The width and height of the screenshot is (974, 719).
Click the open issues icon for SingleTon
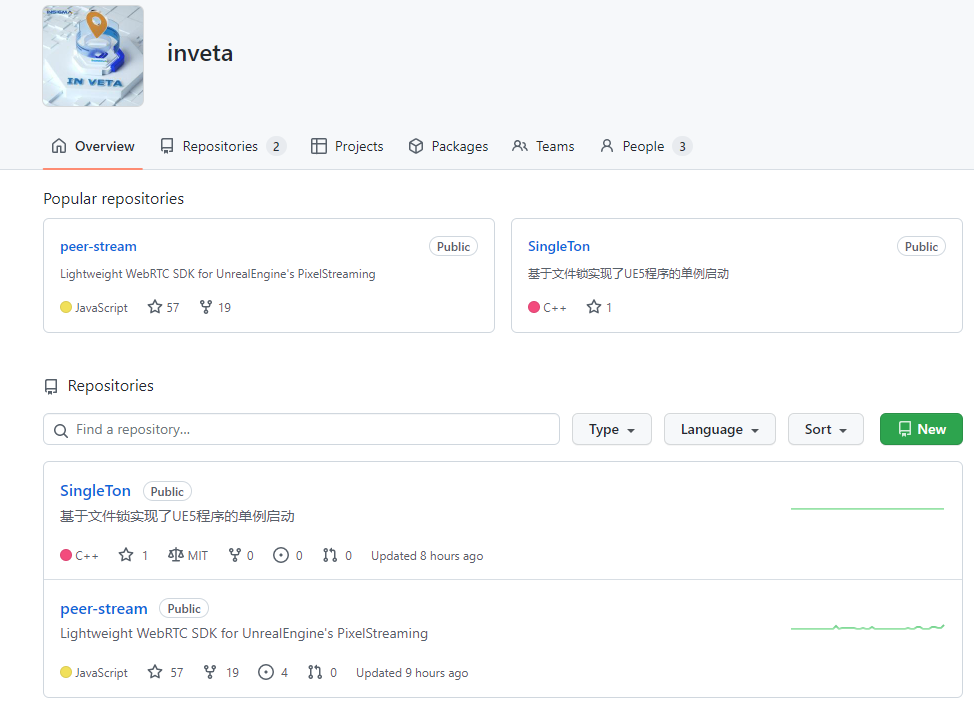point(281,555)
